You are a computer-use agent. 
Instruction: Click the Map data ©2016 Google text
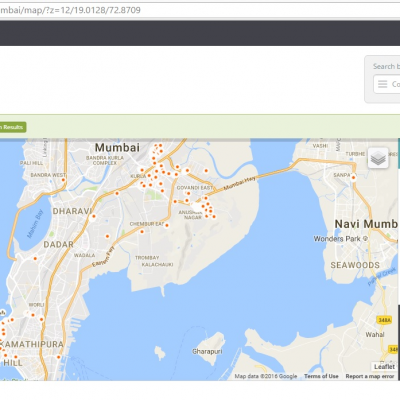[266, 376]
